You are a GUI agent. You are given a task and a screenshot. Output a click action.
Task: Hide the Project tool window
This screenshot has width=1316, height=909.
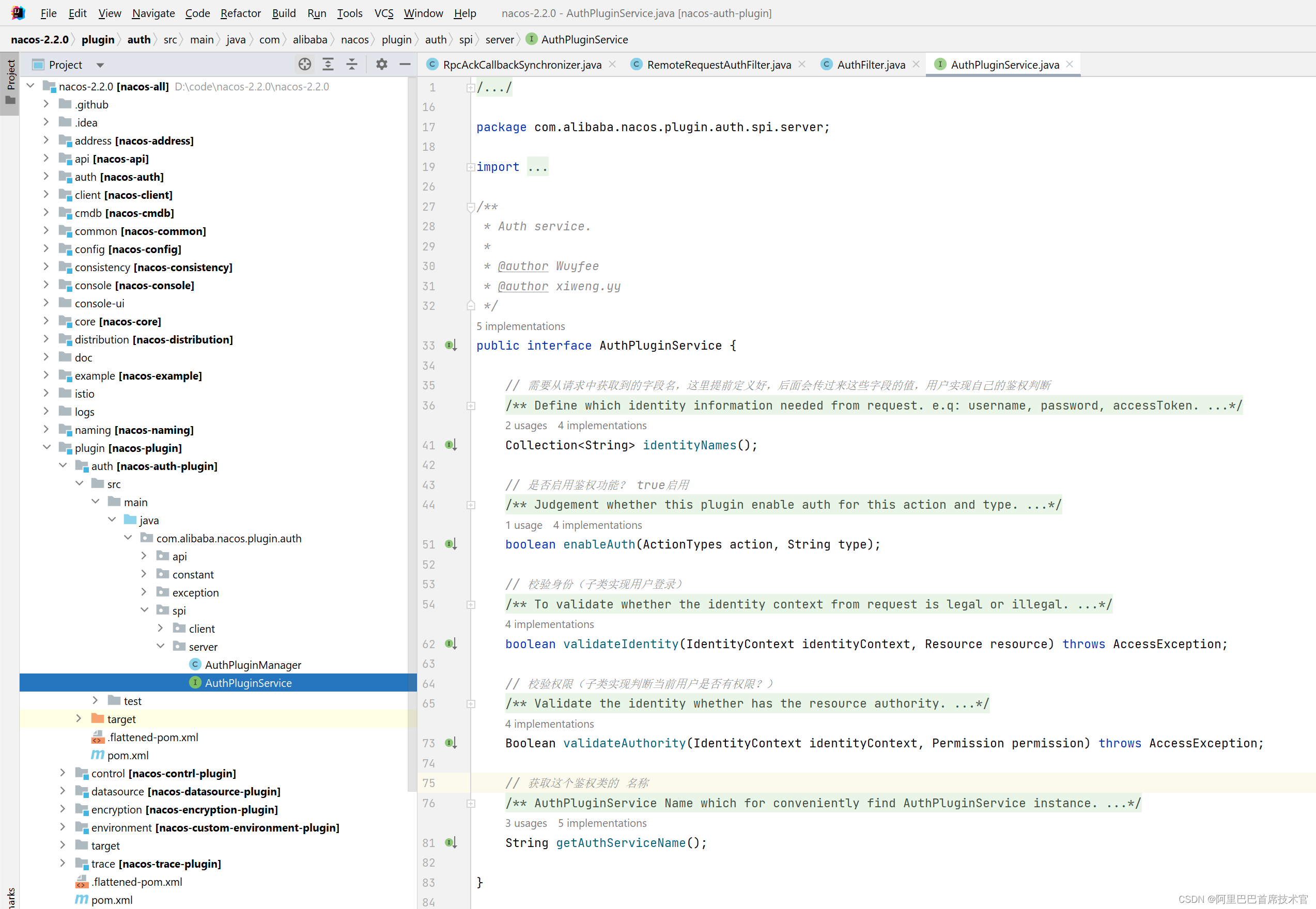point(405,65)
